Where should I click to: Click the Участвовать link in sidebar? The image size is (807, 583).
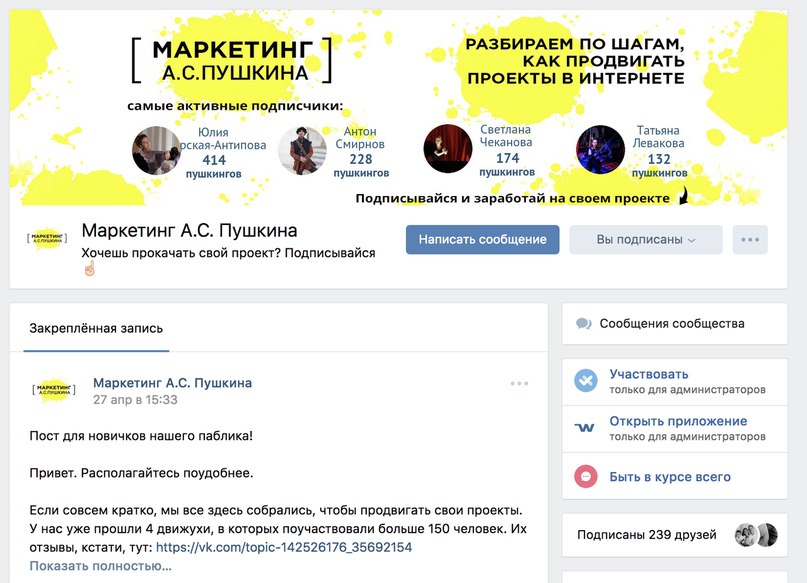coord(648,374)
